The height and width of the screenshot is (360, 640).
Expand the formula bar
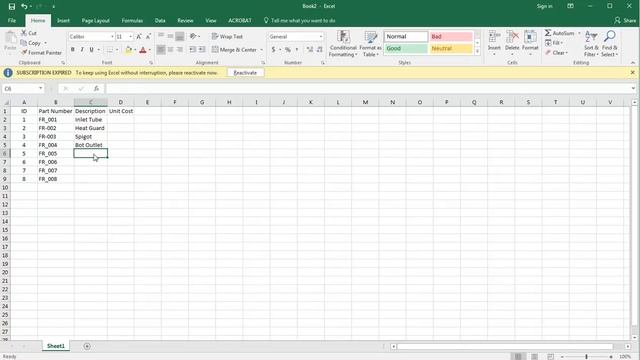(633, 88)
